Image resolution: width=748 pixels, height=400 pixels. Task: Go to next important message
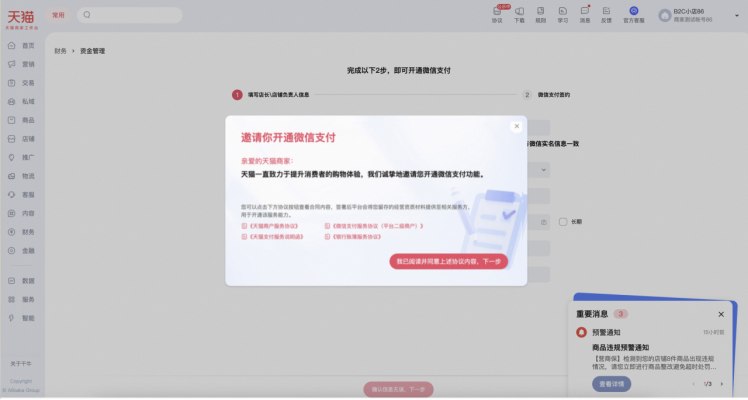(721, 384)
